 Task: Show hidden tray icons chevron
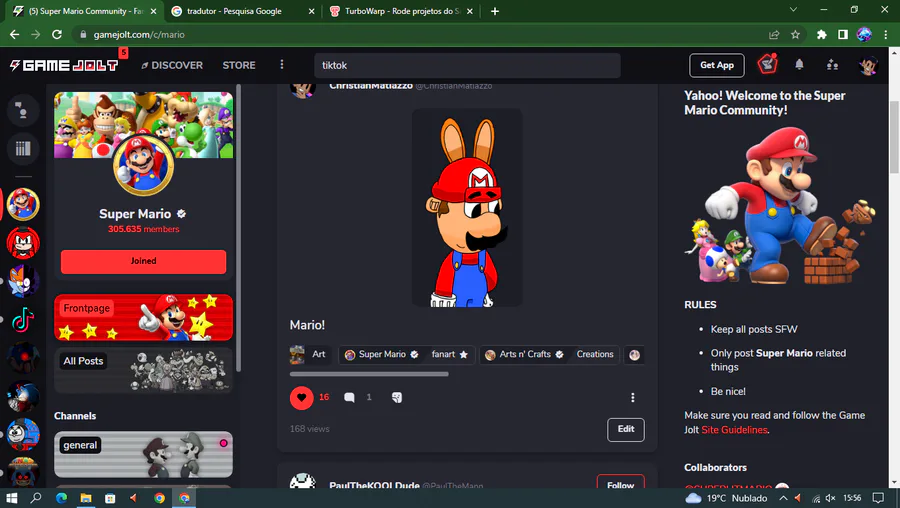tap(783, 498)
